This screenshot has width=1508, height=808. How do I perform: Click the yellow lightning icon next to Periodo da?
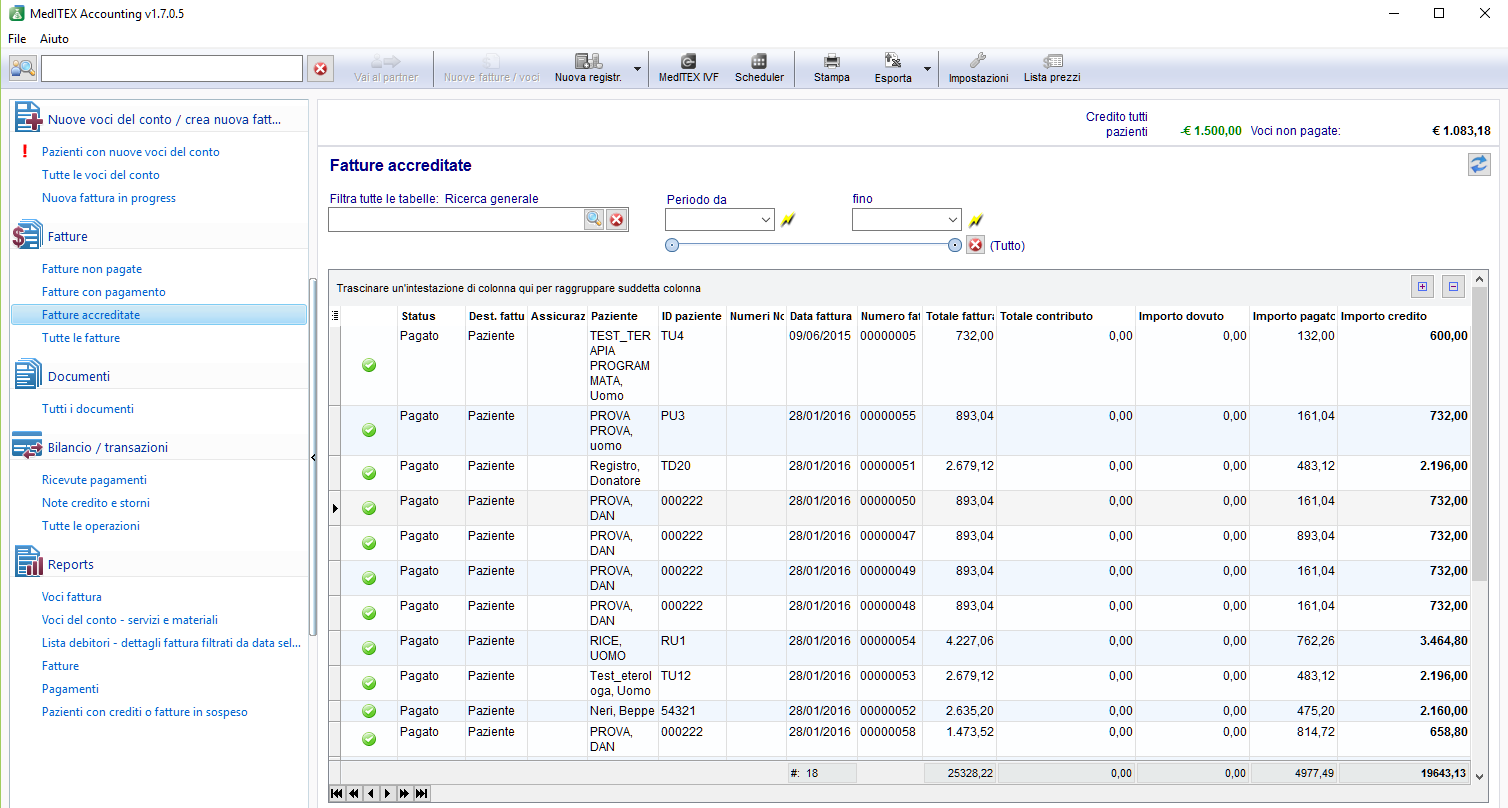pos(788,220)
